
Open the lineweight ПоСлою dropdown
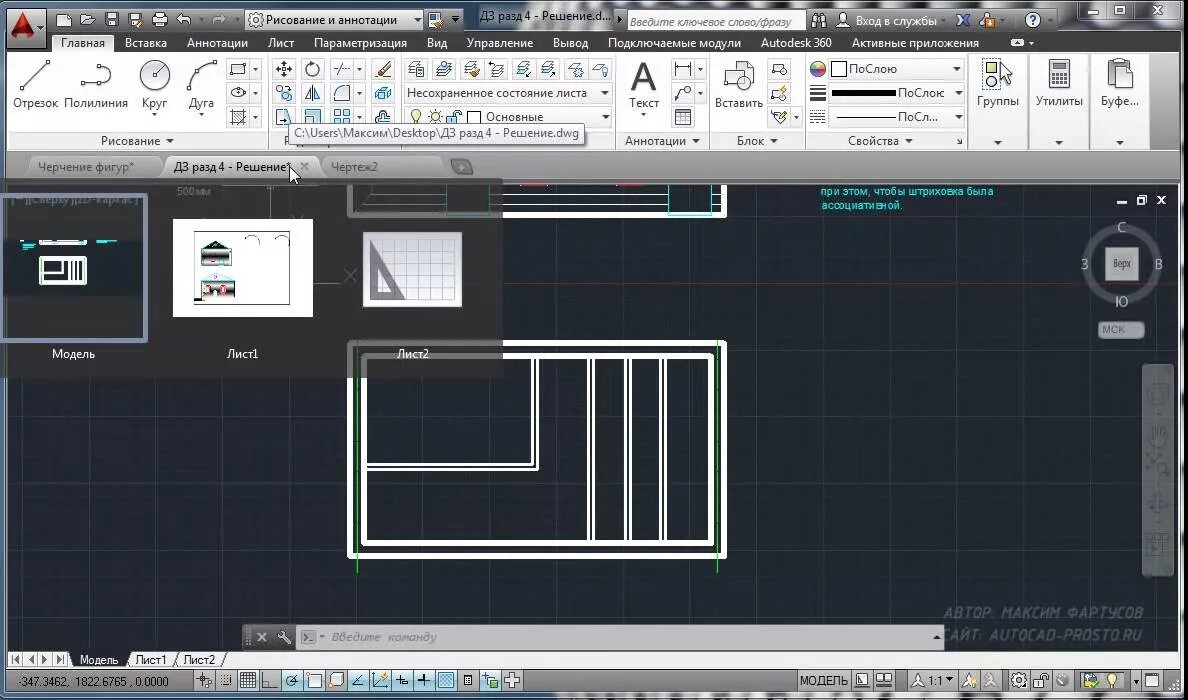[x=896, y=93]
